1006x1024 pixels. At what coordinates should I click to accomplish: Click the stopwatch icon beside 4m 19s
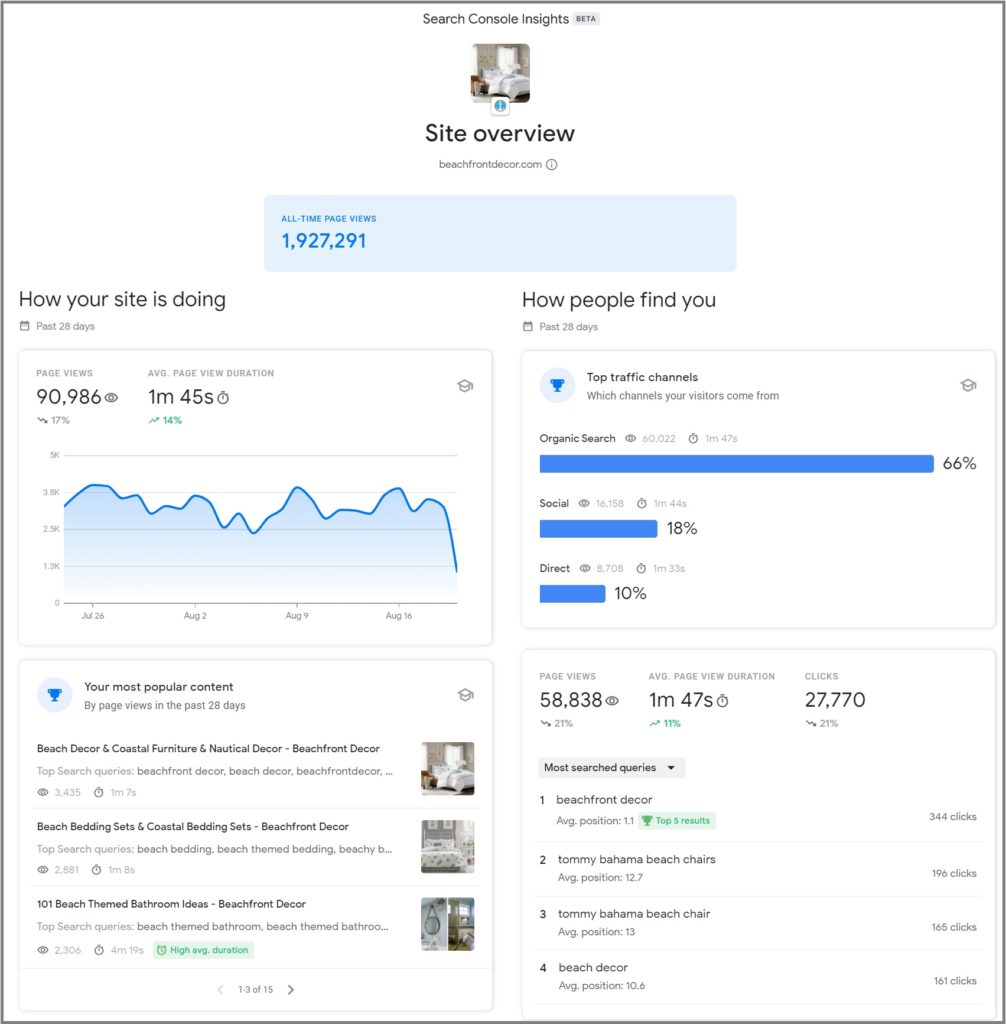99,950
